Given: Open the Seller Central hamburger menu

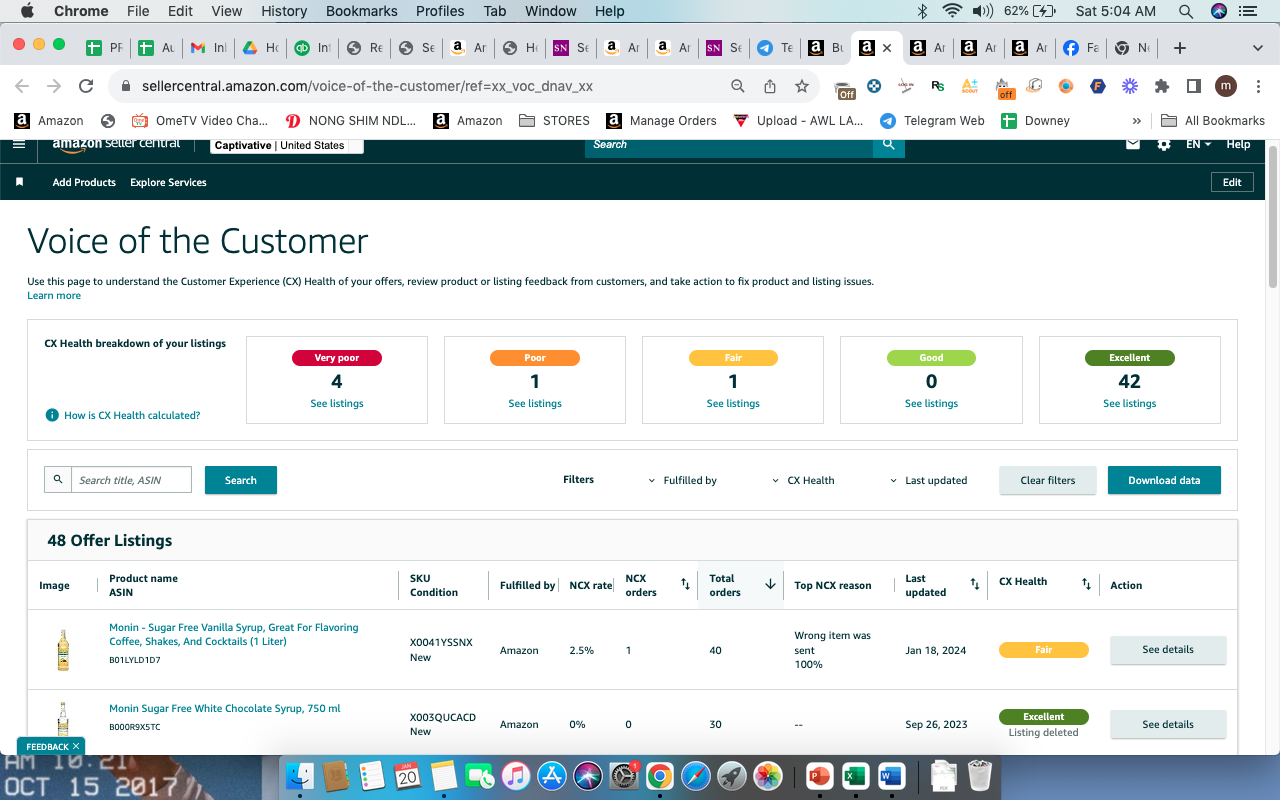Looking at the screenshot, I should pyautogui.click(x=18, y=145).
